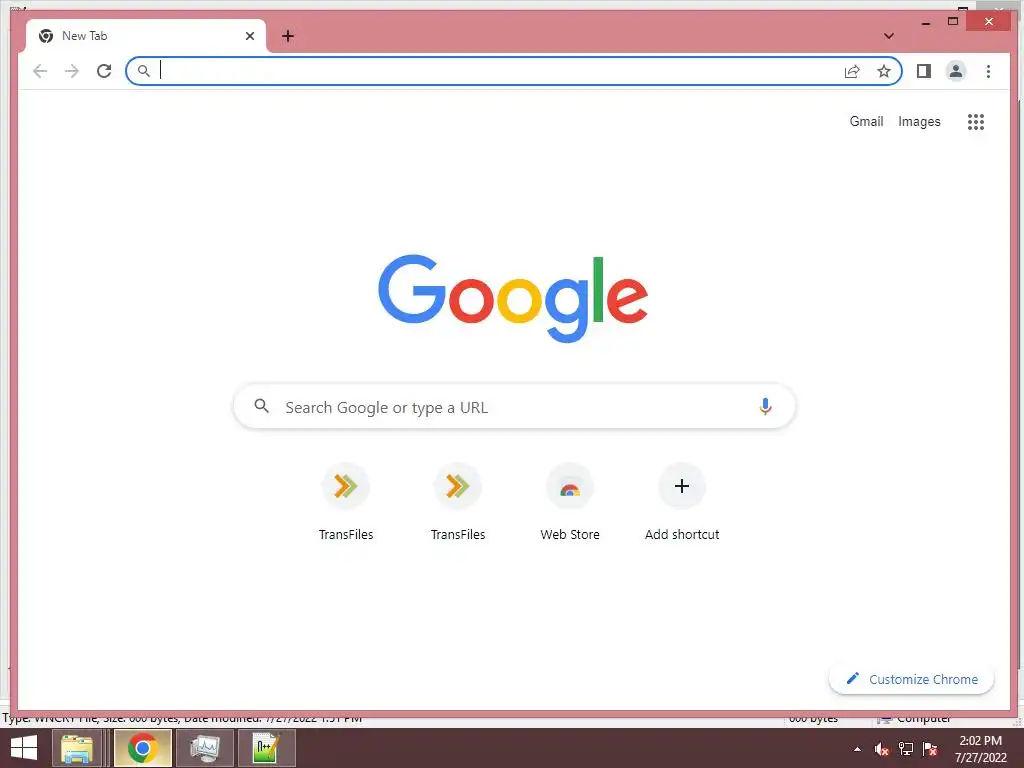
Task: Minimize the Chrome window
Action: pyautogui.click(x=925, y=22)
